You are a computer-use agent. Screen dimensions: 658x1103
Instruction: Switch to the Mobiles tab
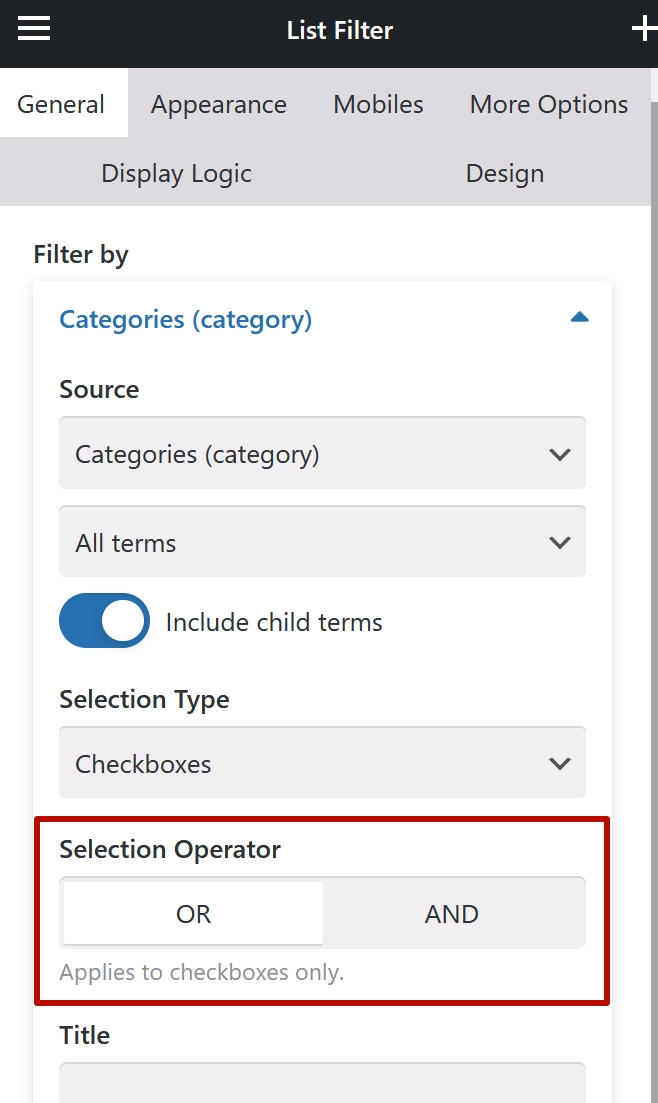pyautogui.click(x=379, y=104)
